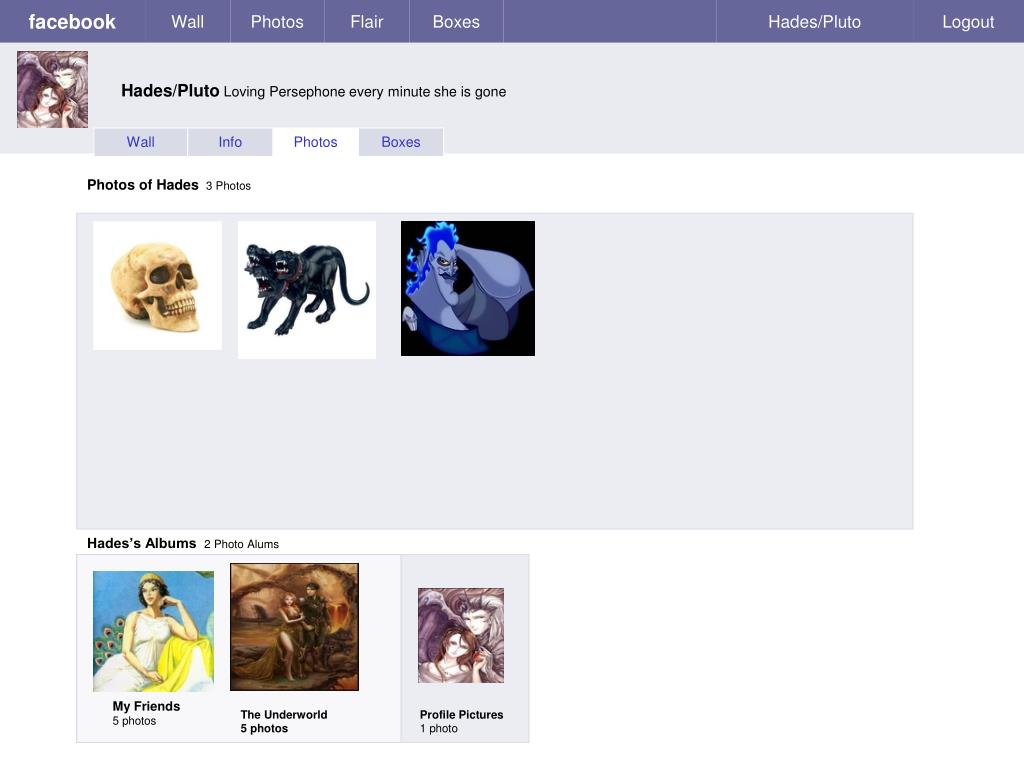Click the '2 Photo Alums' count label
Screen dimensions: 1024x768
tap(241, 544)
